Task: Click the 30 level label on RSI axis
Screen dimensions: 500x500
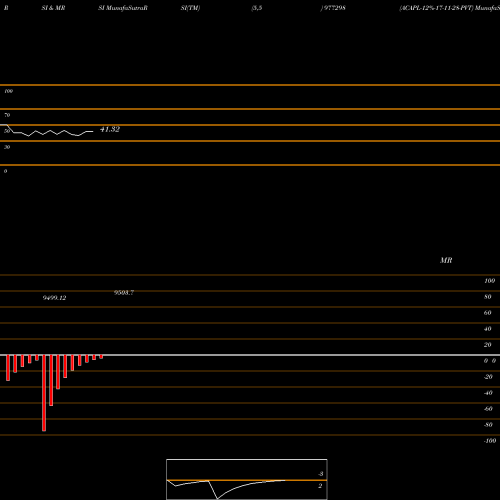Action: pos(7,147)
